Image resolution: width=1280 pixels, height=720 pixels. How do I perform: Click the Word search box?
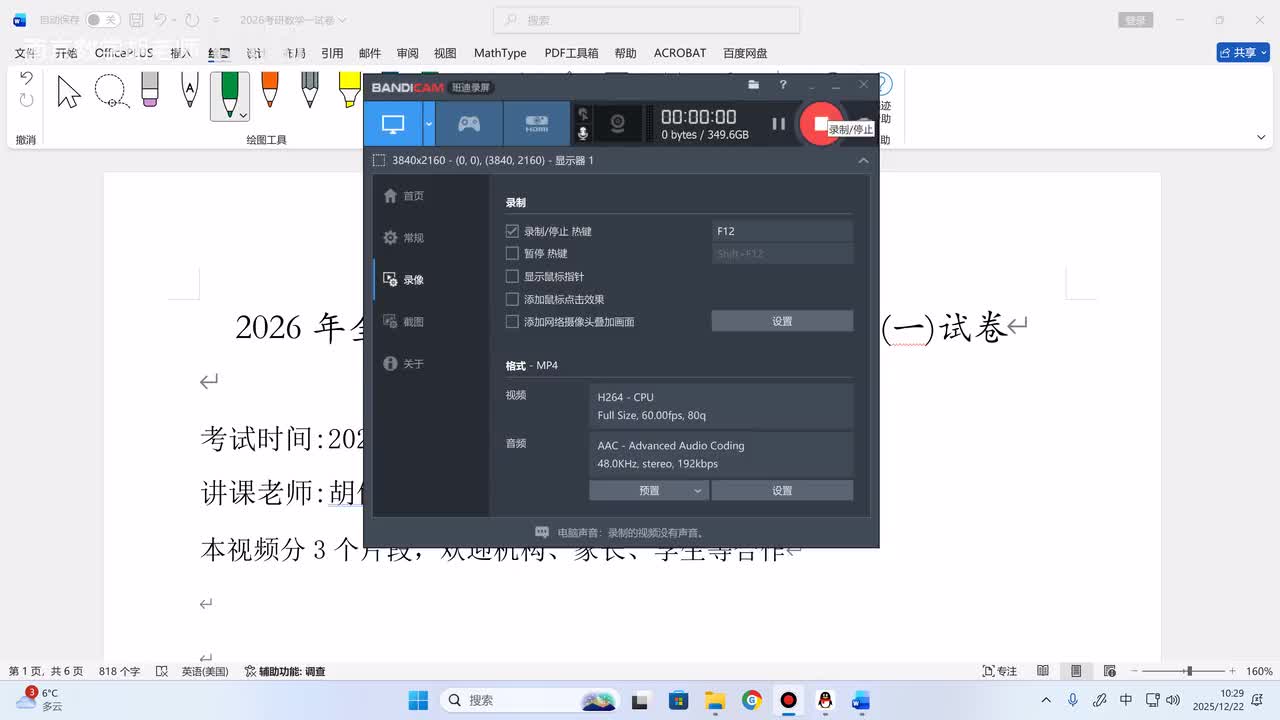click(646, 20)
